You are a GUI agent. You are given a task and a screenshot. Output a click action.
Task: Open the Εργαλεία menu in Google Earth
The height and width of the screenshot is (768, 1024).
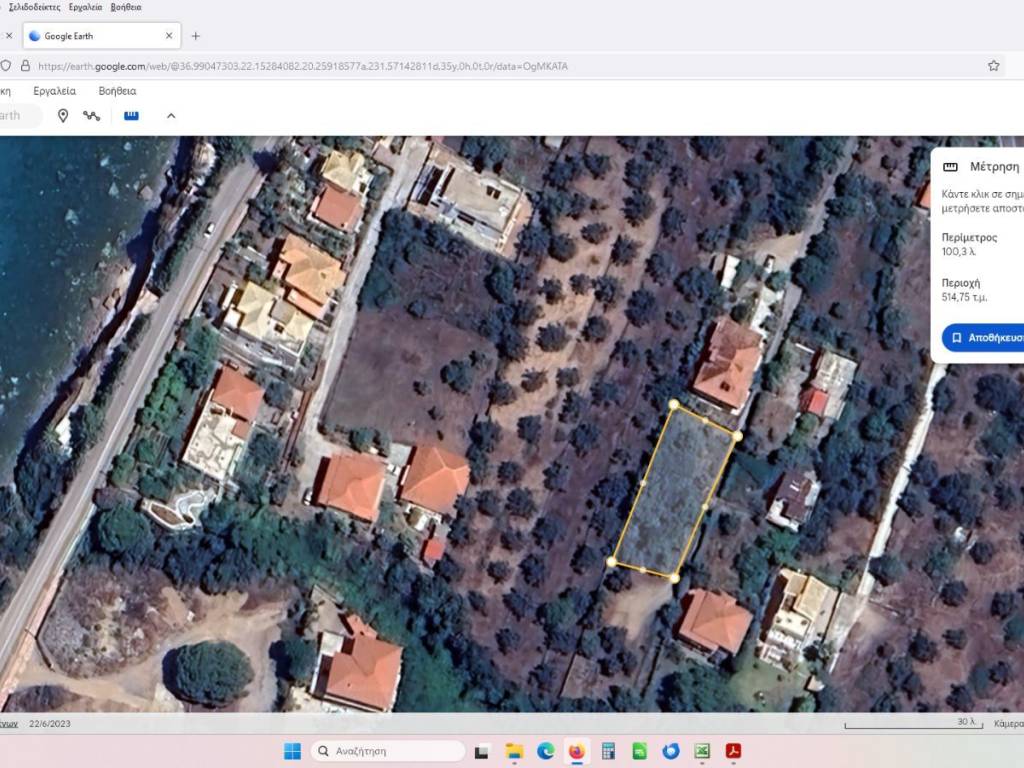55,90
